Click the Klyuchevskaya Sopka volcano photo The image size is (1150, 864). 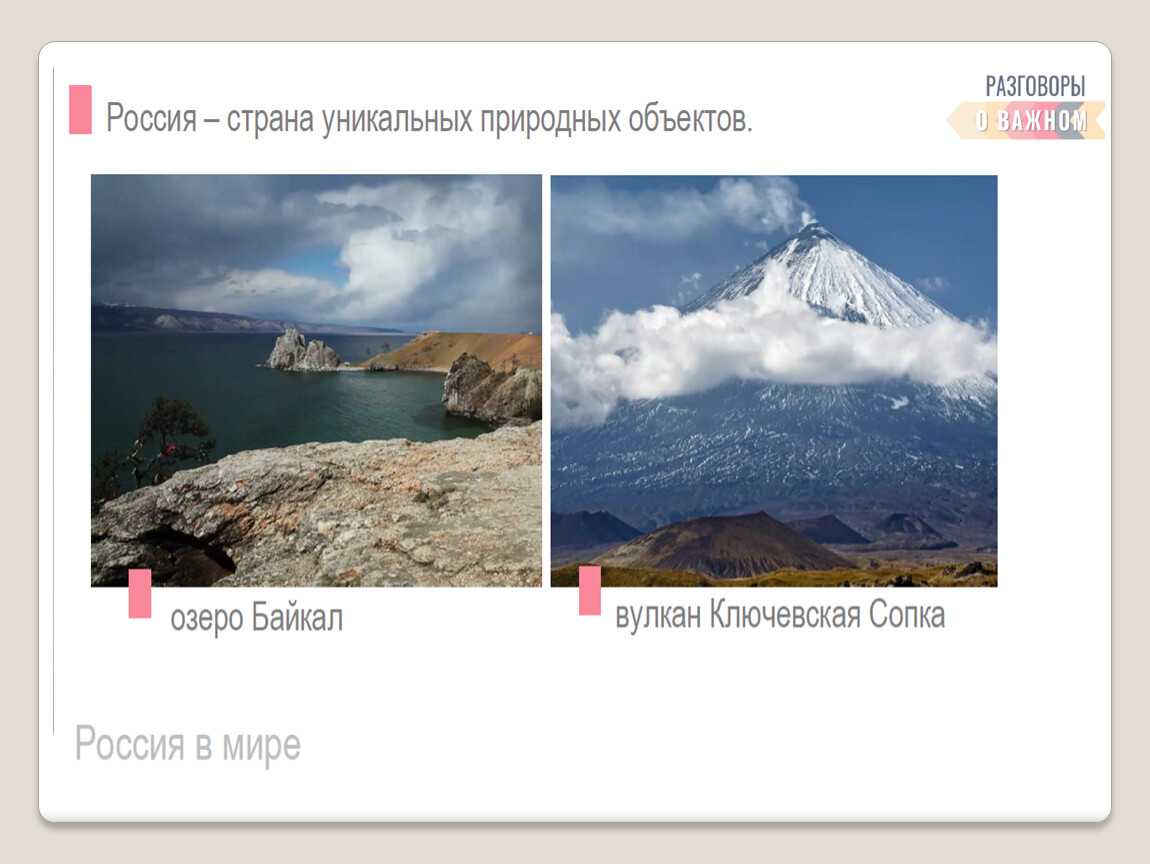coord(774,381)
